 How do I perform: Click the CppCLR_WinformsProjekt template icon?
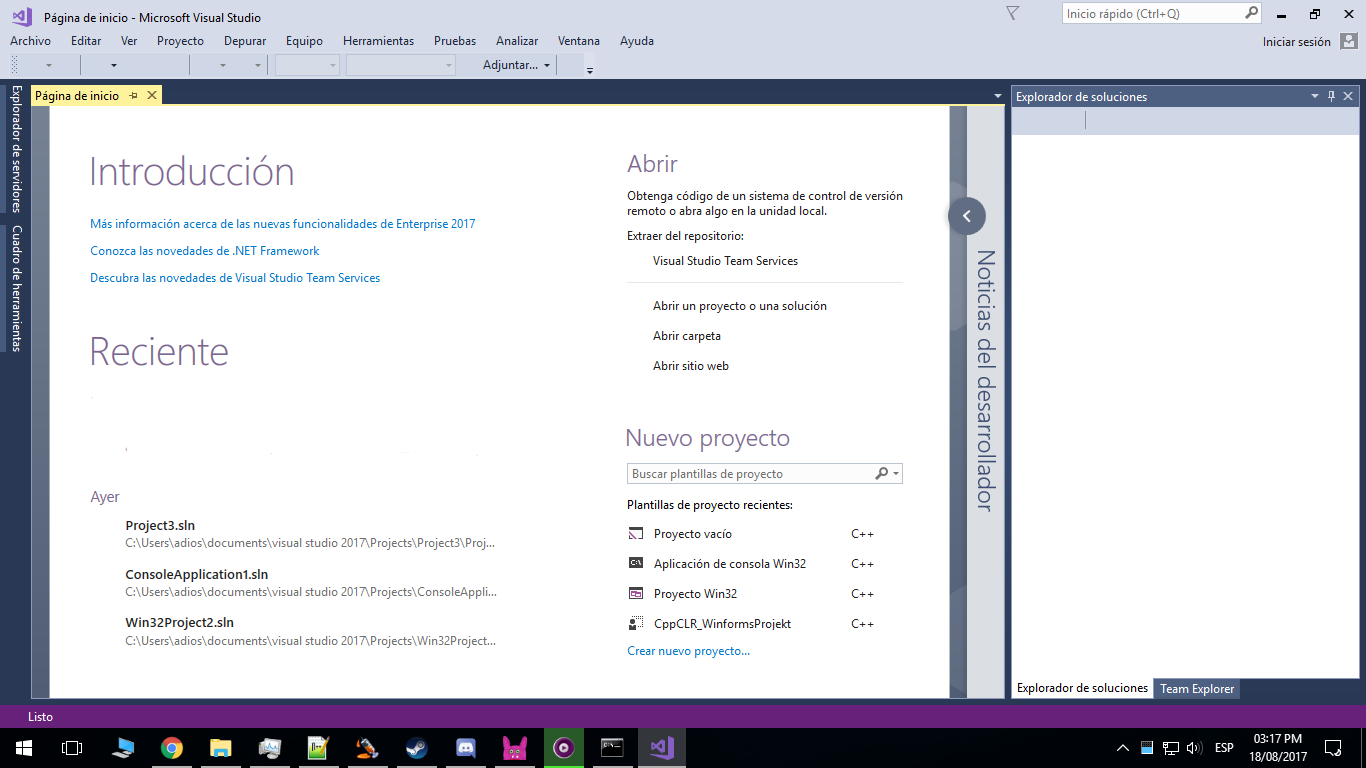636,624
